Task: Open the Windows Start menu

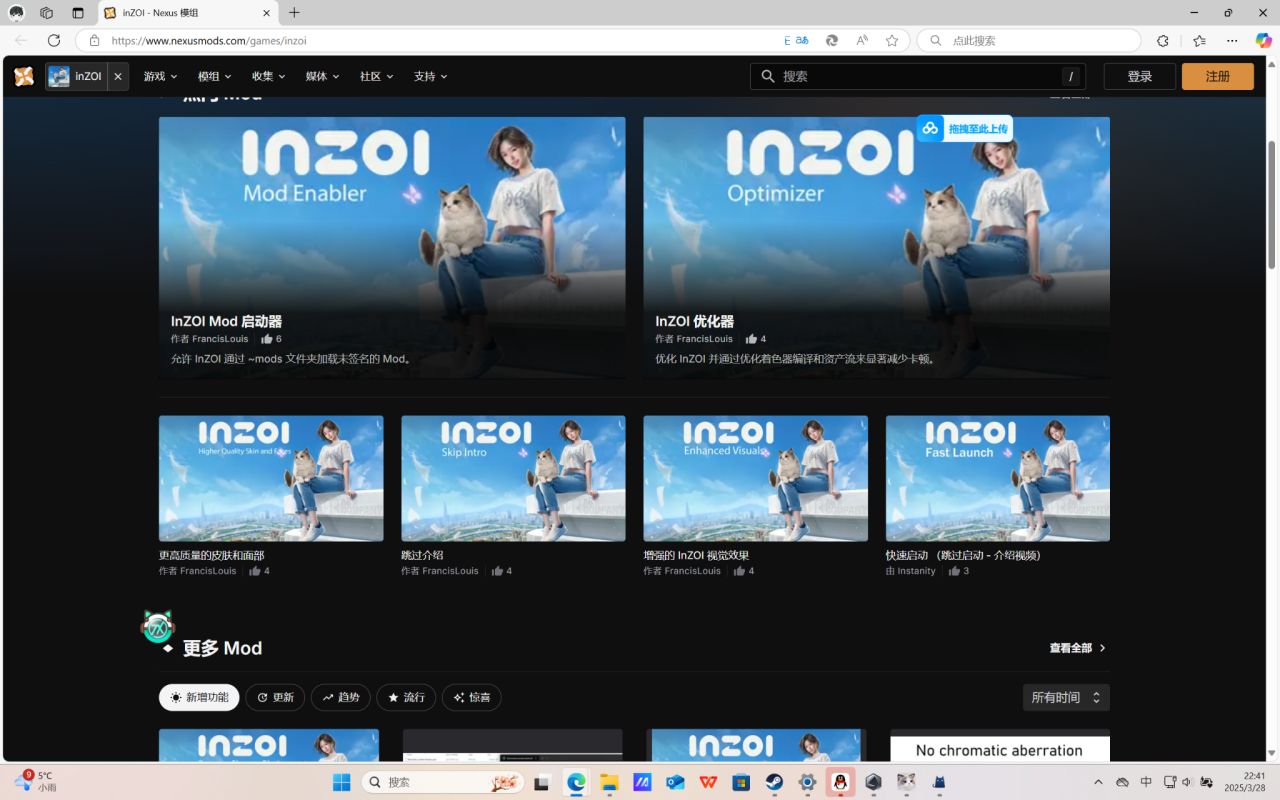Action: pos(341,782)
